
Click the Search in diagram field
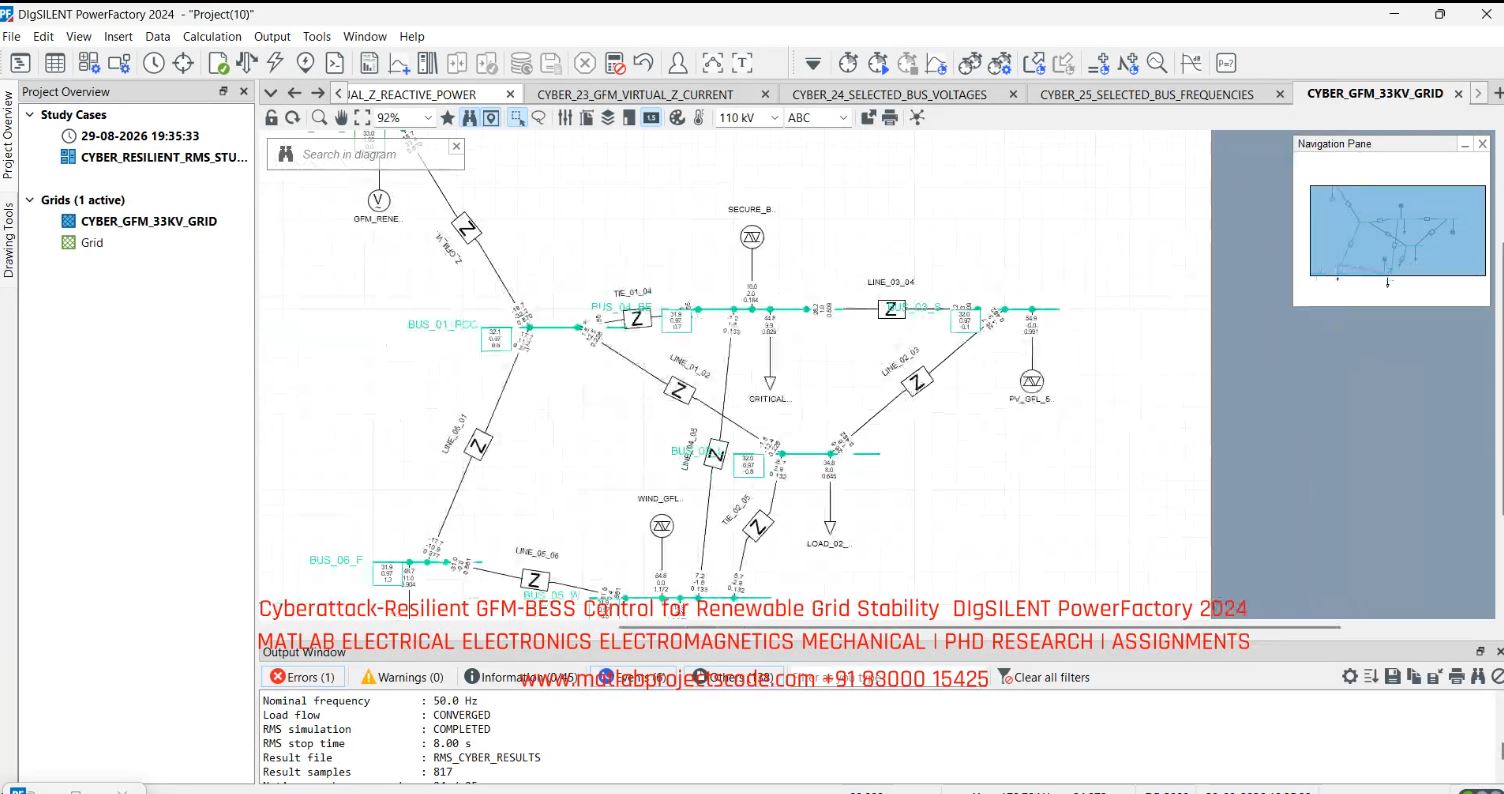coord(365,154)
